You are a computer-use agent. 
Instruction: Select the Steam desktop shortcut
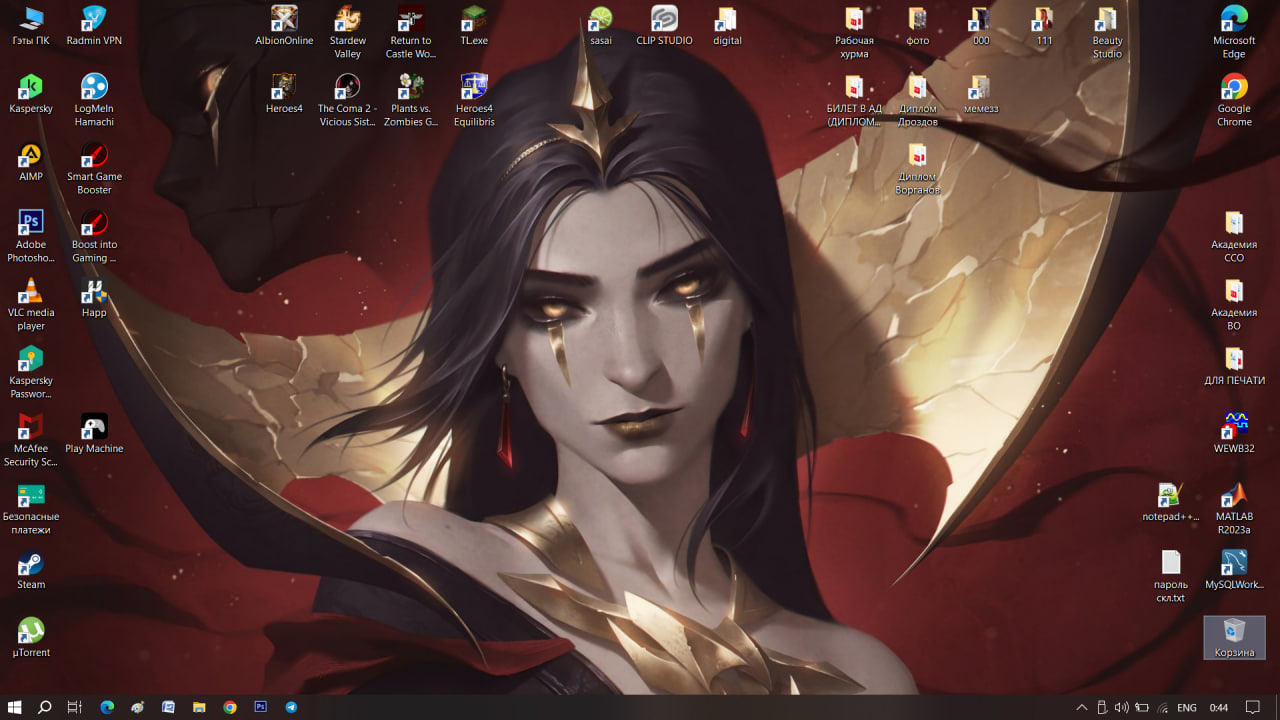(31, 566)
